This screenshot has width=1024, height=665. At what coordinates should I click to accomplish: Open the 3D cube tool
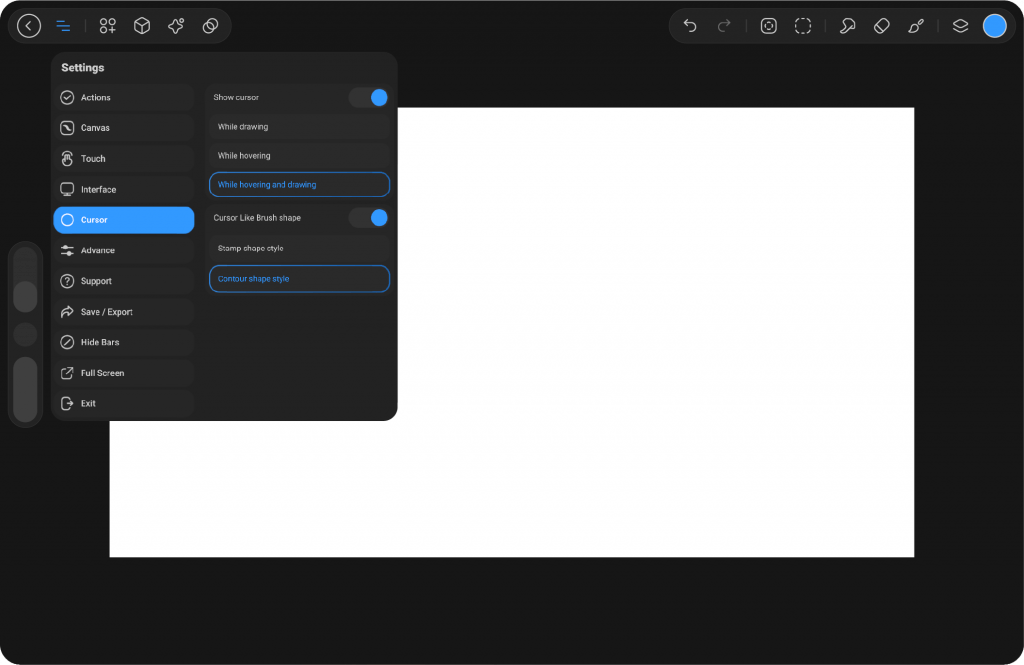point(142,26)
